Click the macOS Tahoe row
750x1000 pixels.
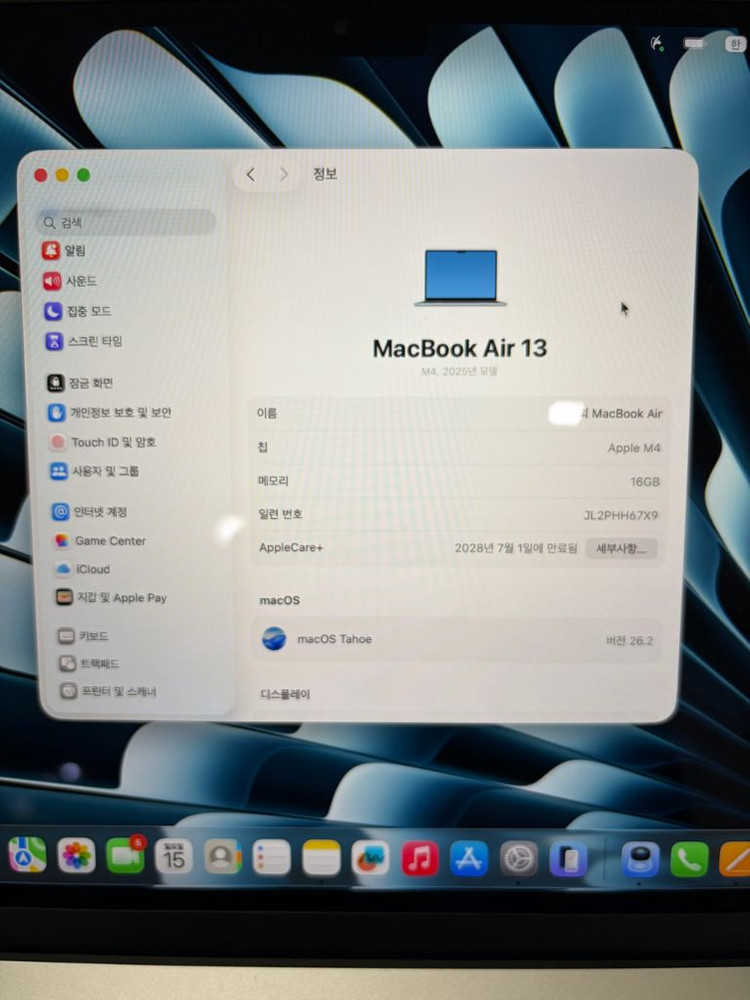coord(457,639)
